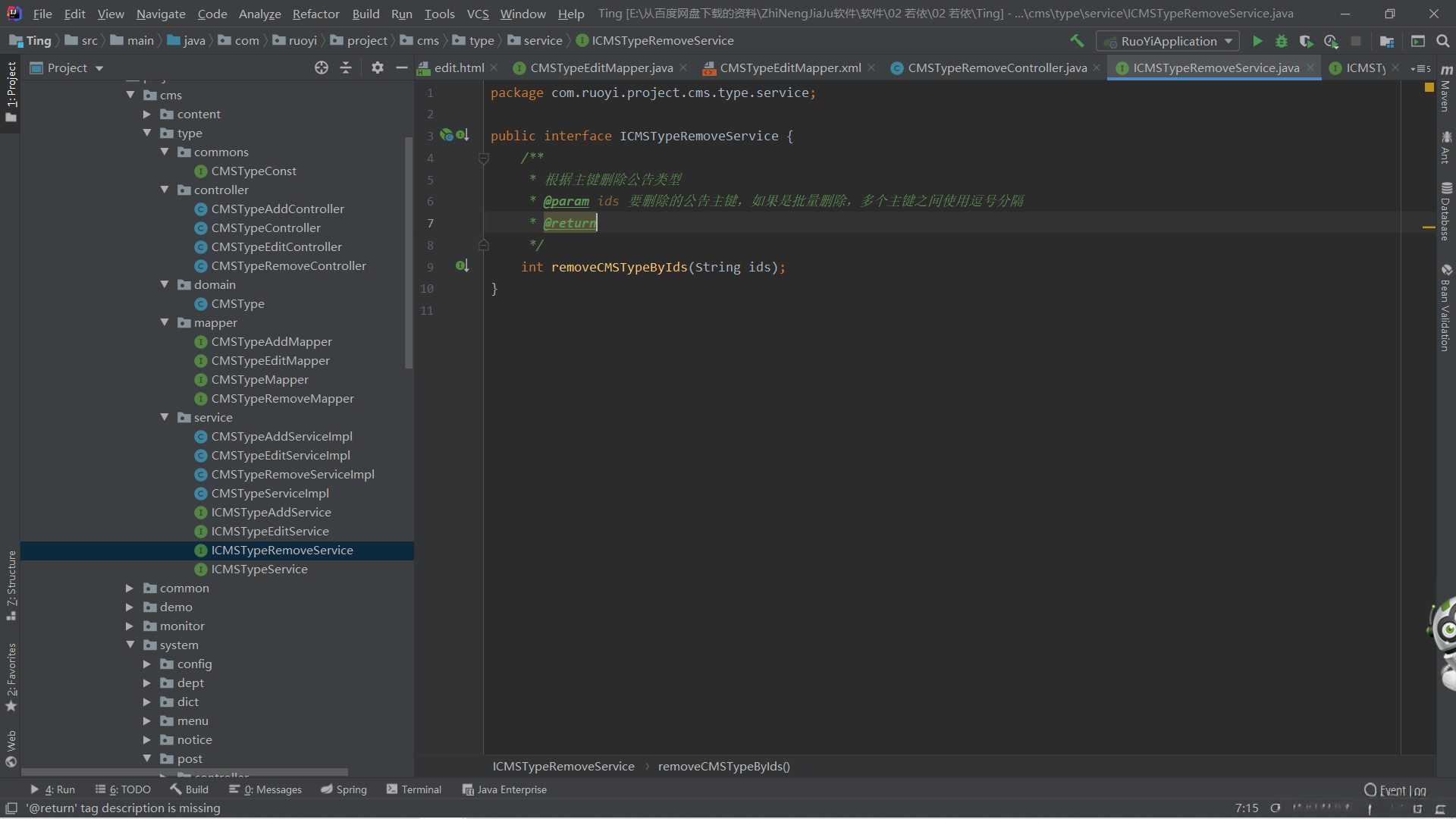Screen dimensions: 1456x819
Task: Toggle the Maven tool window
Action: (x=1446, y=89)
